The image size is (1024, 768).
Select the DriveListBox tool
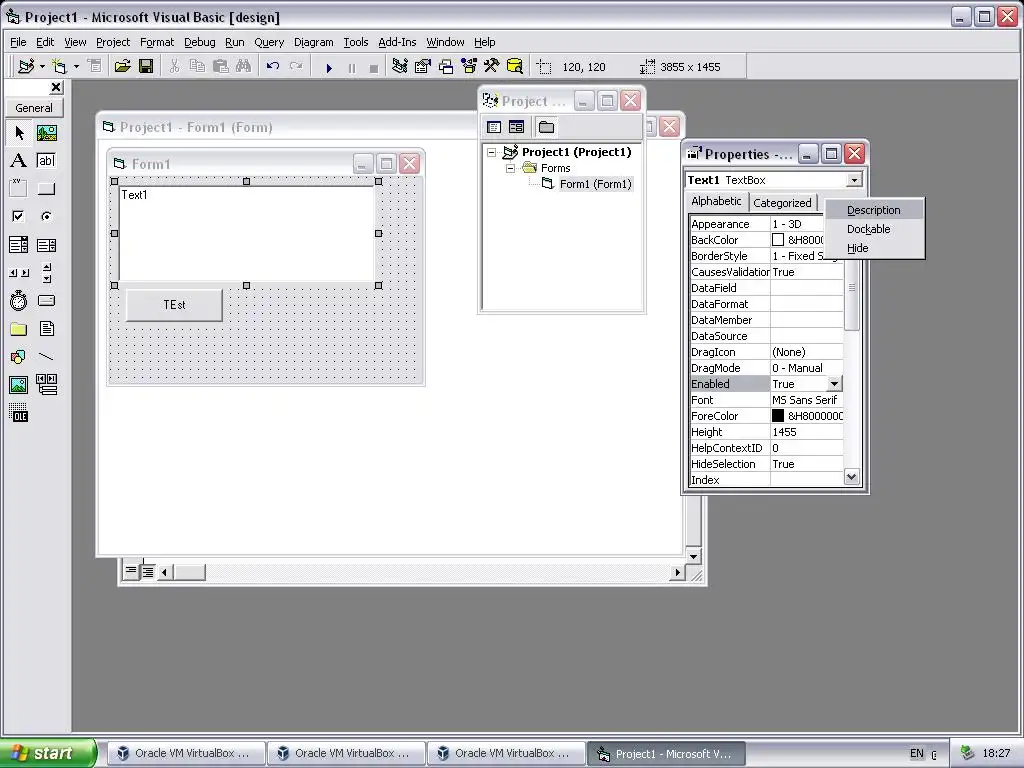point(46,300)
